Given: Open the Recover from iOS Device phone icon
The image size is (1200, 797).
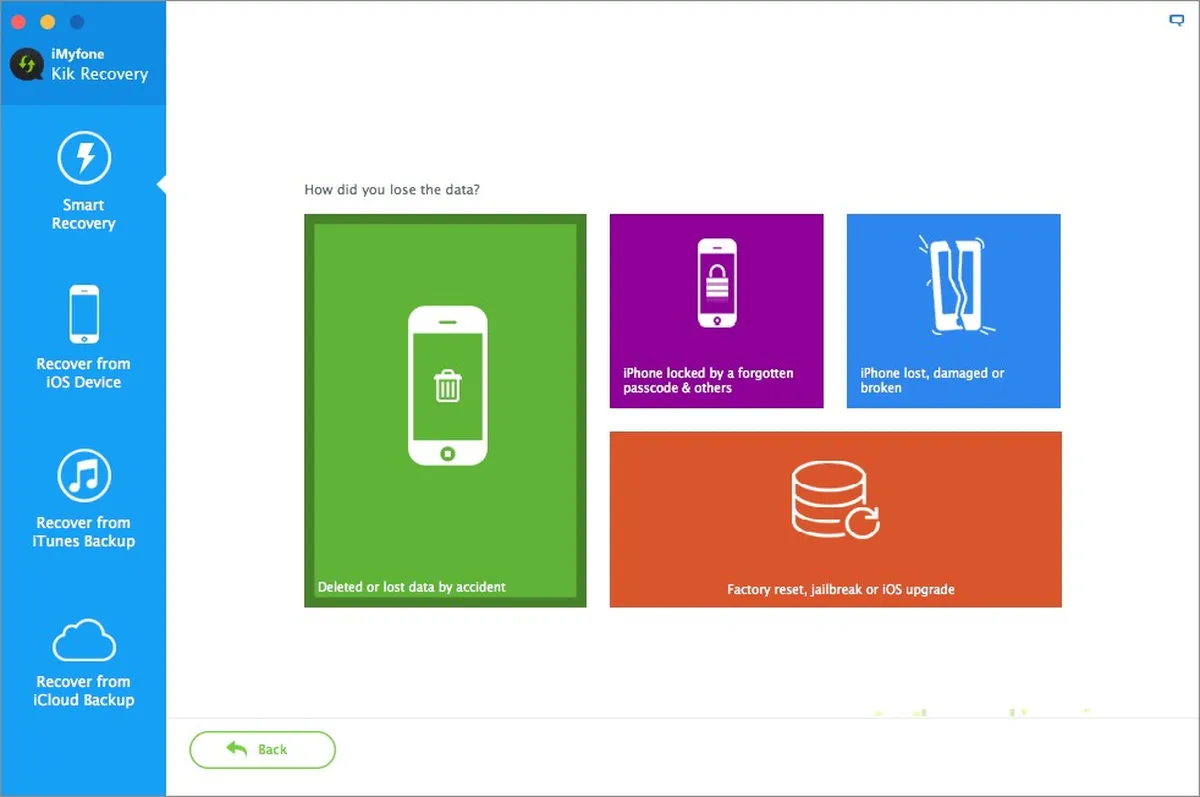Looking at the screenshot, I should click(84, 314).
